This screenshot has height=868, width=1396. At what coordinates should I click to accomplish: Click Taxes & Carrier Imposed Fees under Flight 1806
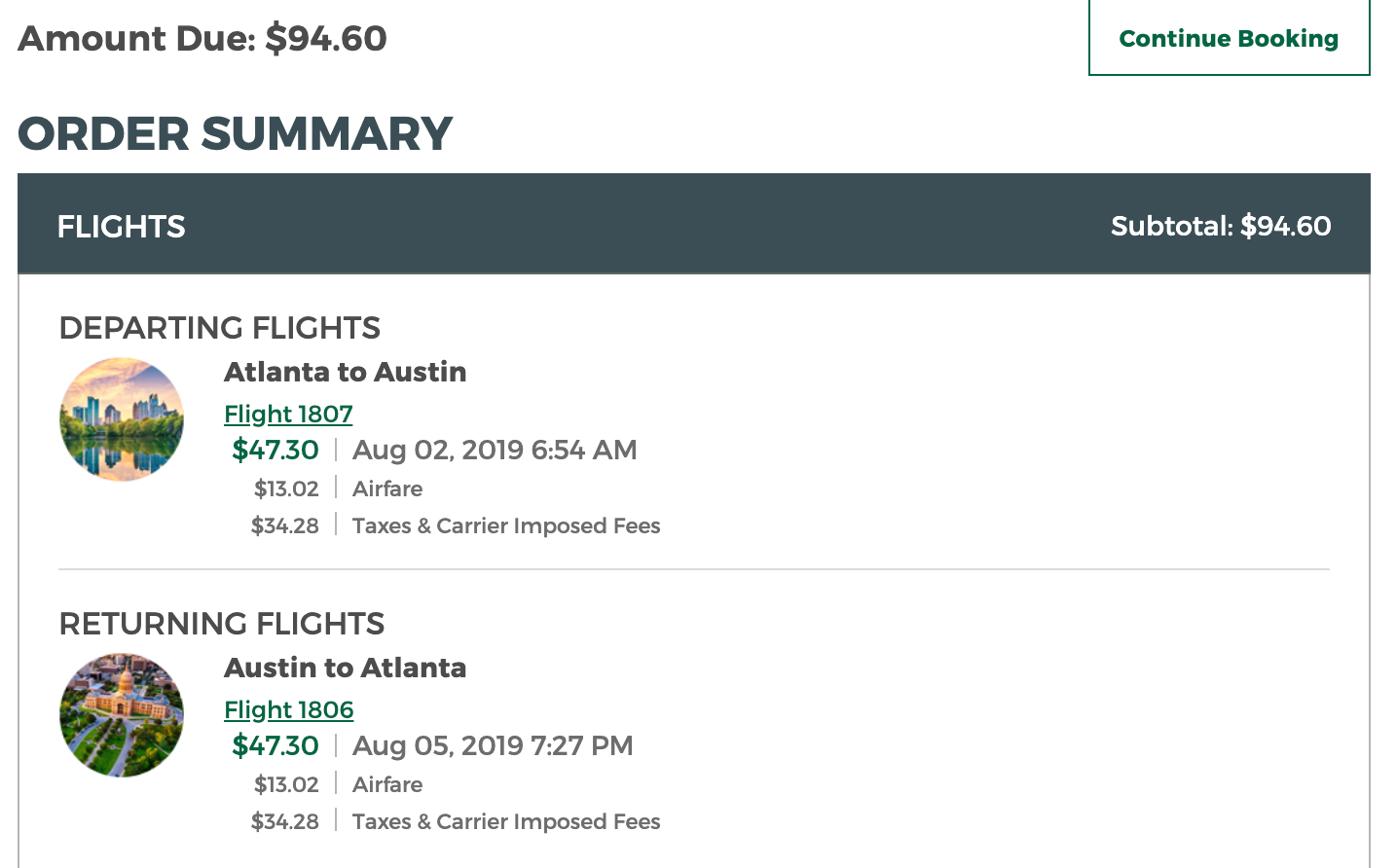pyautogui.click(x=506, y=821)
